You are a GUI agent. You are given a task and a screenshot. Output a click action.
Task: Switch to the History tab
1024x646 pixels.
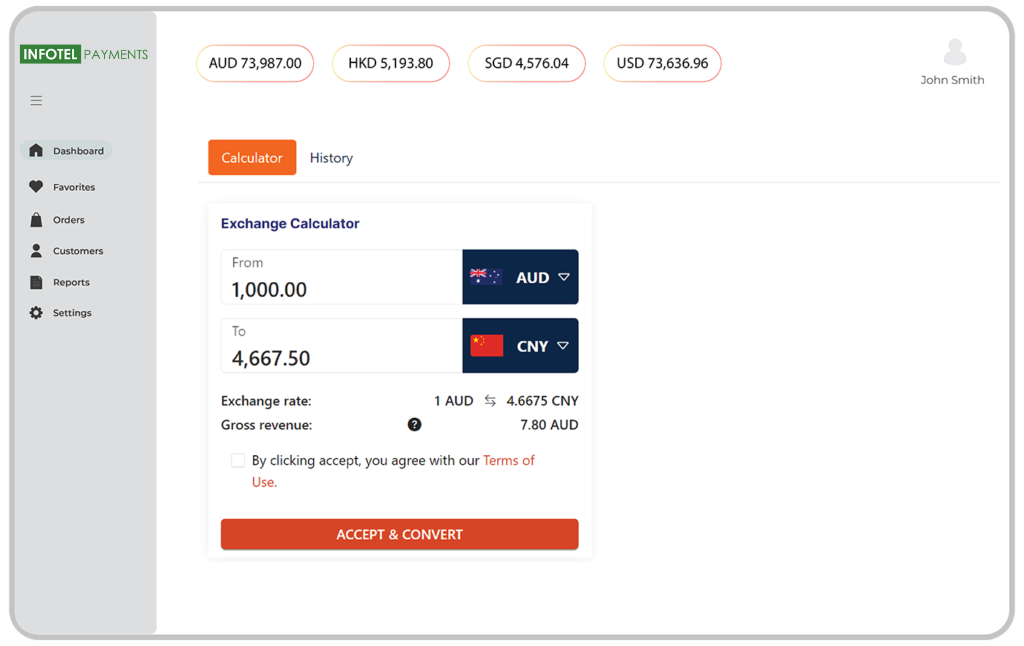331,158
